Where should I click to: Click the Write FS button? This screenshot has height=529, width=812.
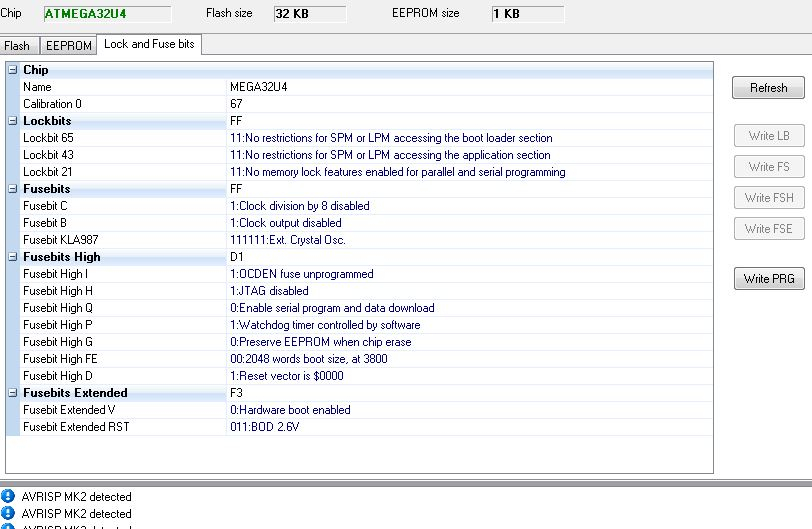tap(769, 167)
